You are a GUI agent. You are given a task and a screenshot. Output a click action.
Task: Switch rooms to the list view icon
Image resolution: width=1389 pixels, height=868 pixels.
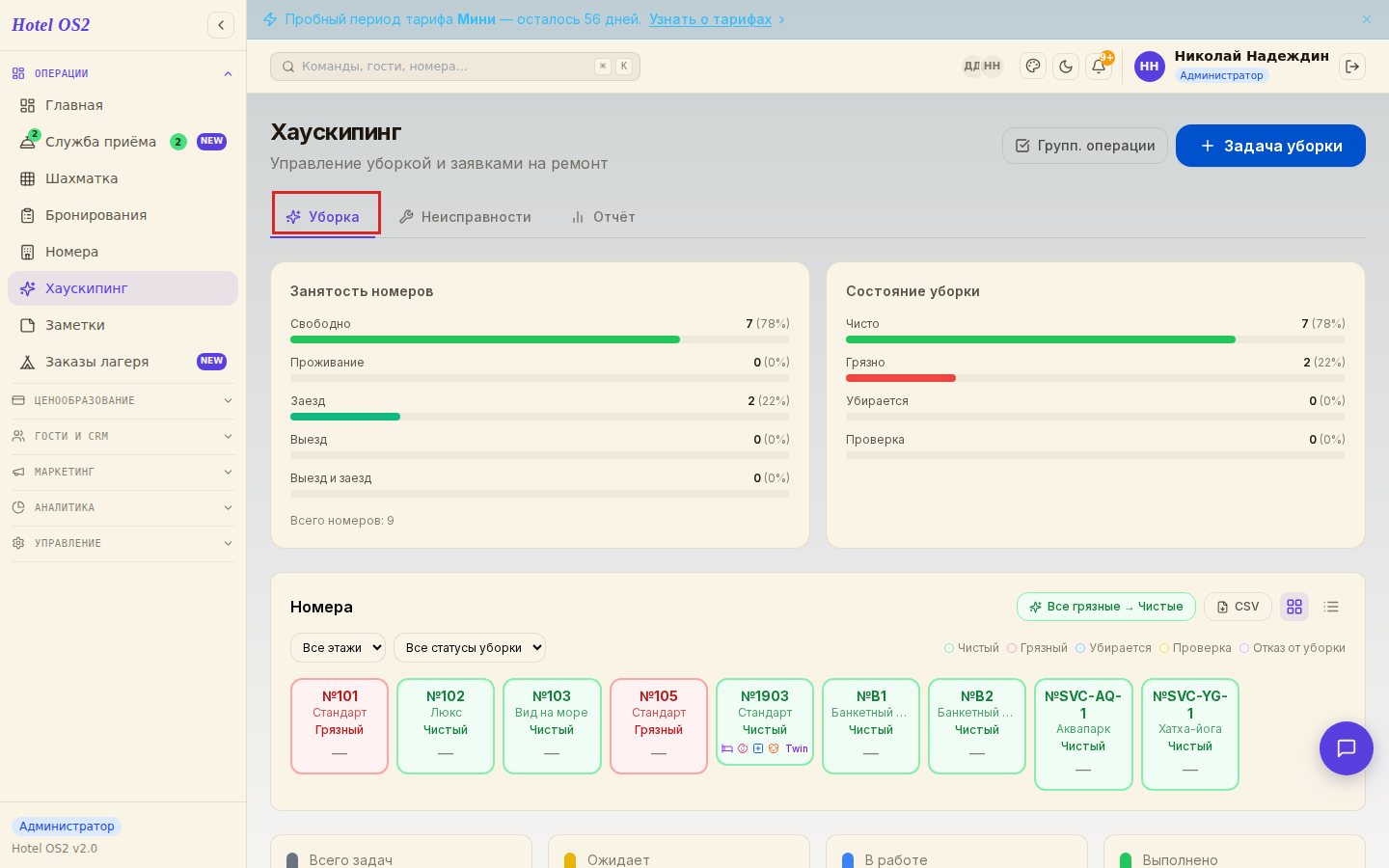click(x=1331, y=607)
